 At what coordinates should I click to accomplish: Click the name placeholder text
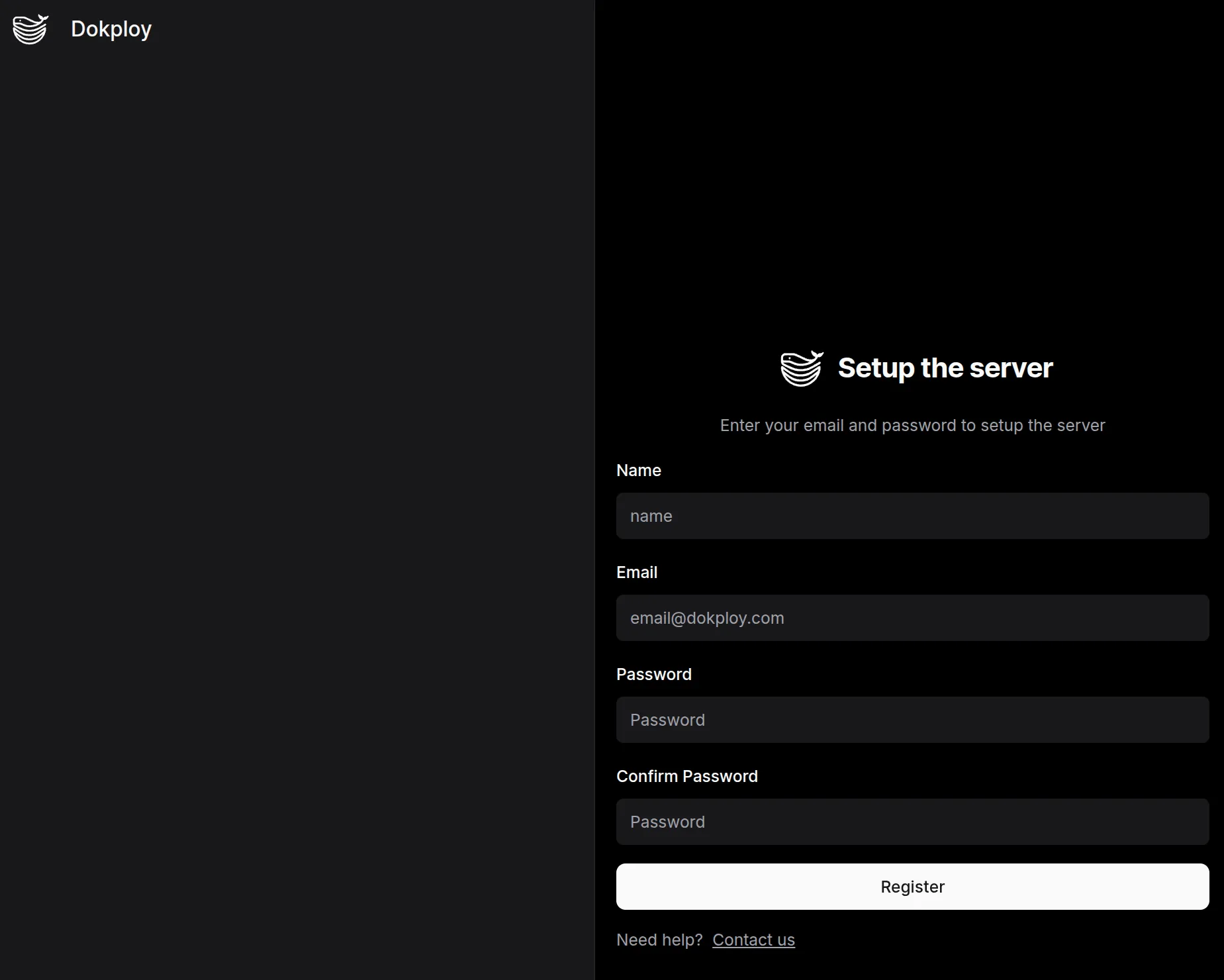tap(651, 516)
